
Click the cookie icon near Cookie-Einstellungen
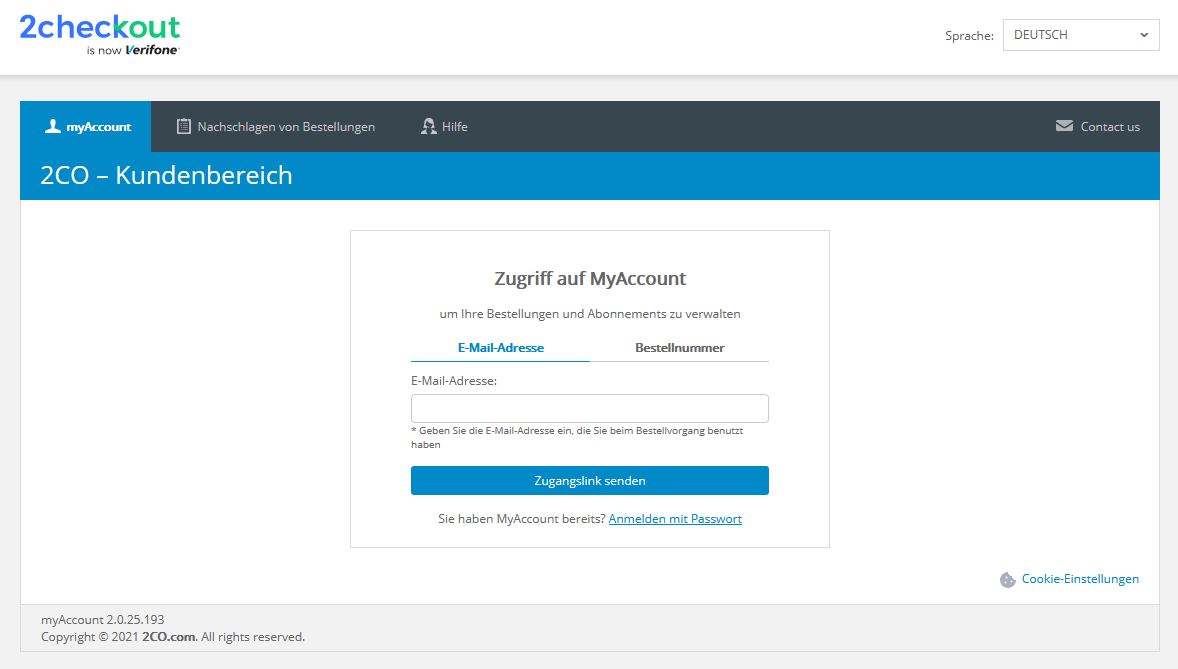click(1007, 580)
